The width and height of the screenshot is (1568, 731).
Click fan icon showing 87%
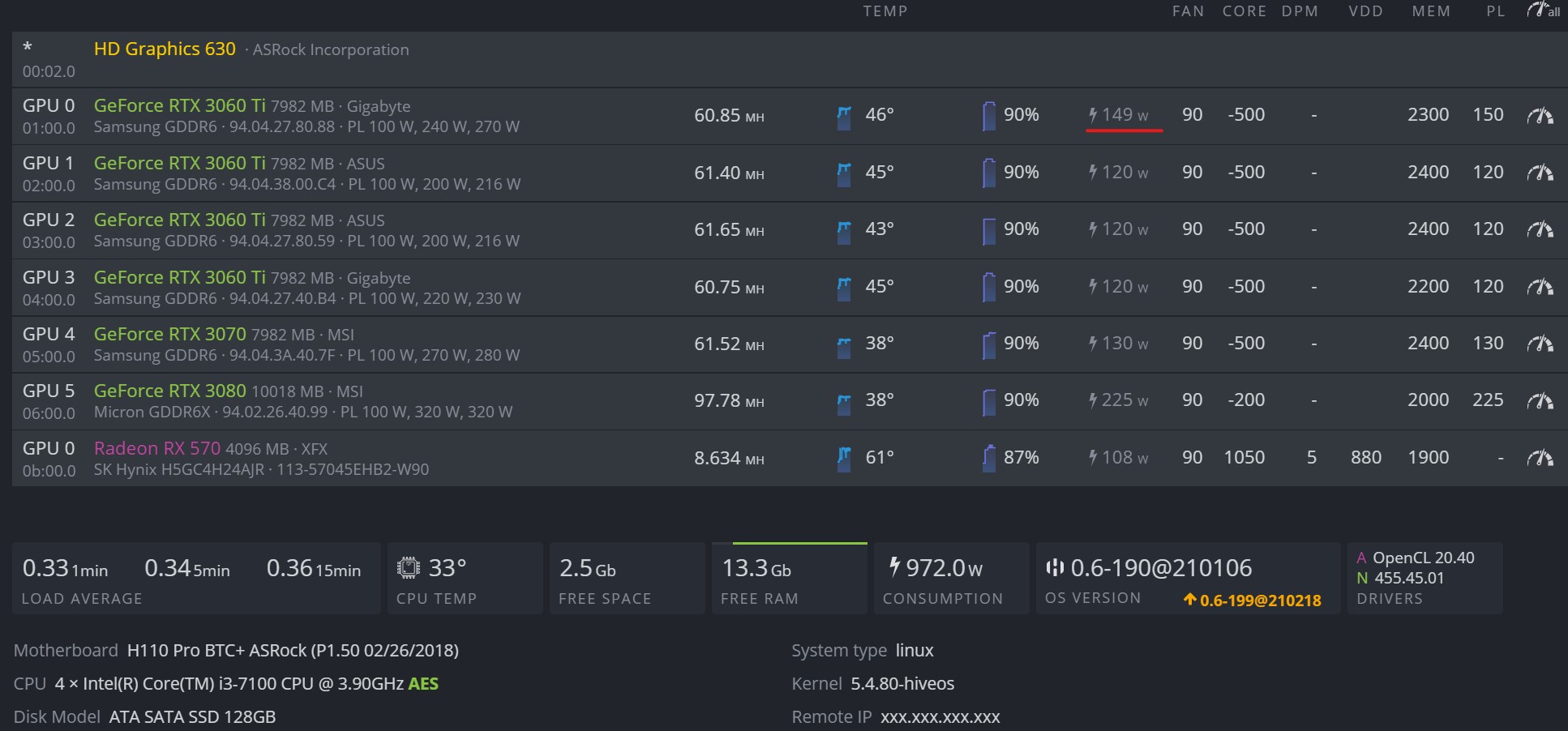pos(988,459)
